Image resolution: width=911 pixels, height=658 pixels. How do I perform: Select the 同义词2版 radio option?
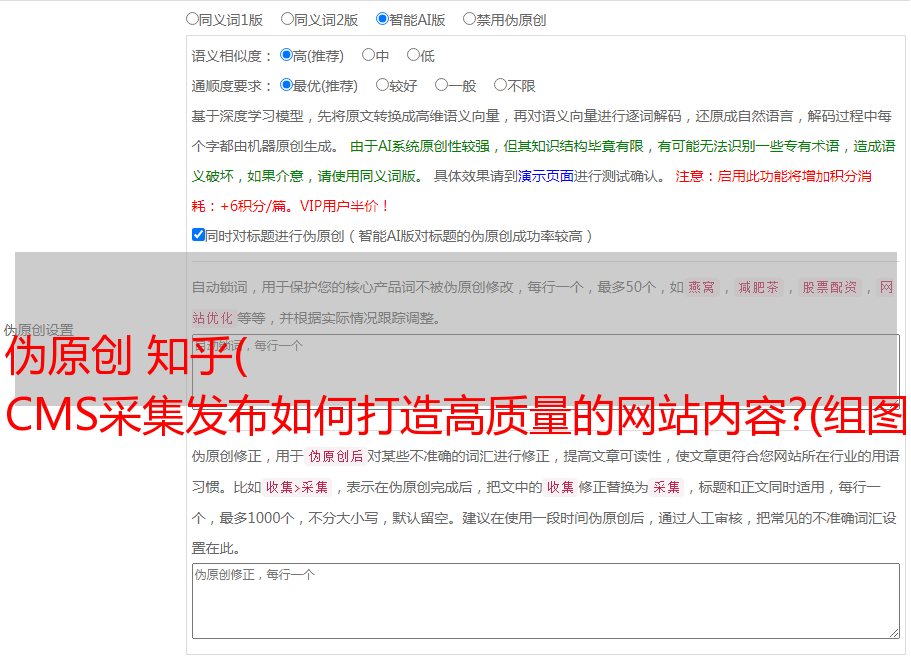(x=287, y=19)
